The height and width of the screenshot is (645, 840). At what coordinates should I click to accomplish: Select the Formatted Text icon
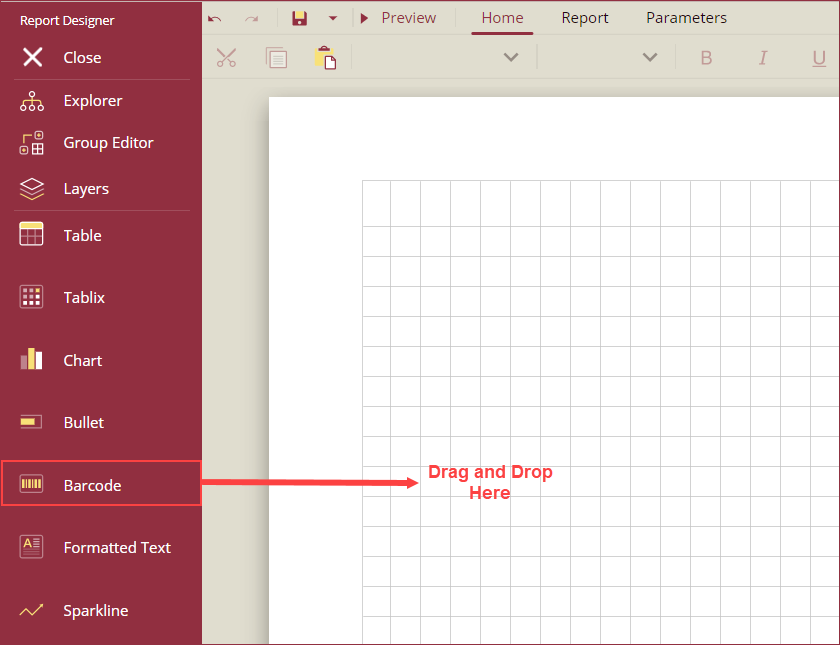31,547
